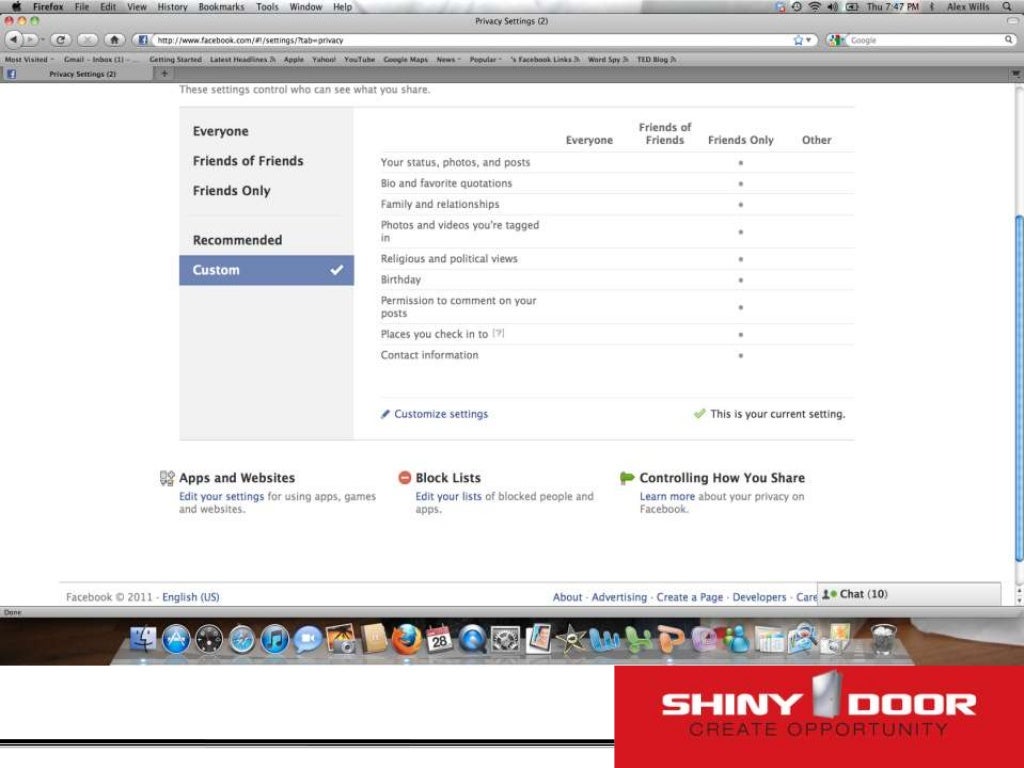Launch PowerPoint from the dock
This screenshot has height=768, width=1024.
pos(671,639)
